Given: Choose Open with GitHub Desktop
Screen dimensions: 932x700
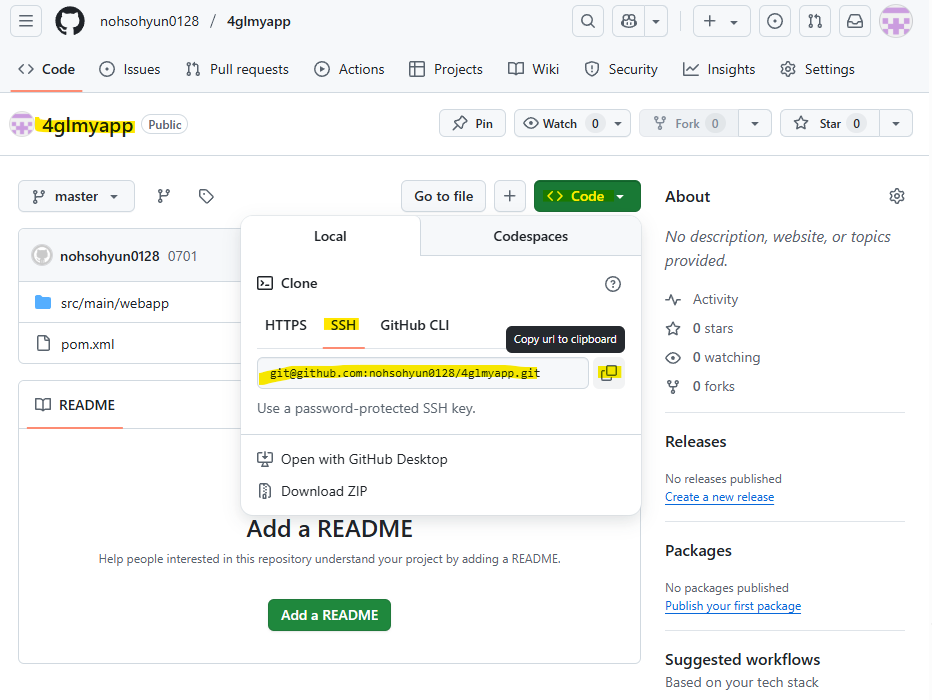Looking at the screenshot, I should tap(352, 459).
